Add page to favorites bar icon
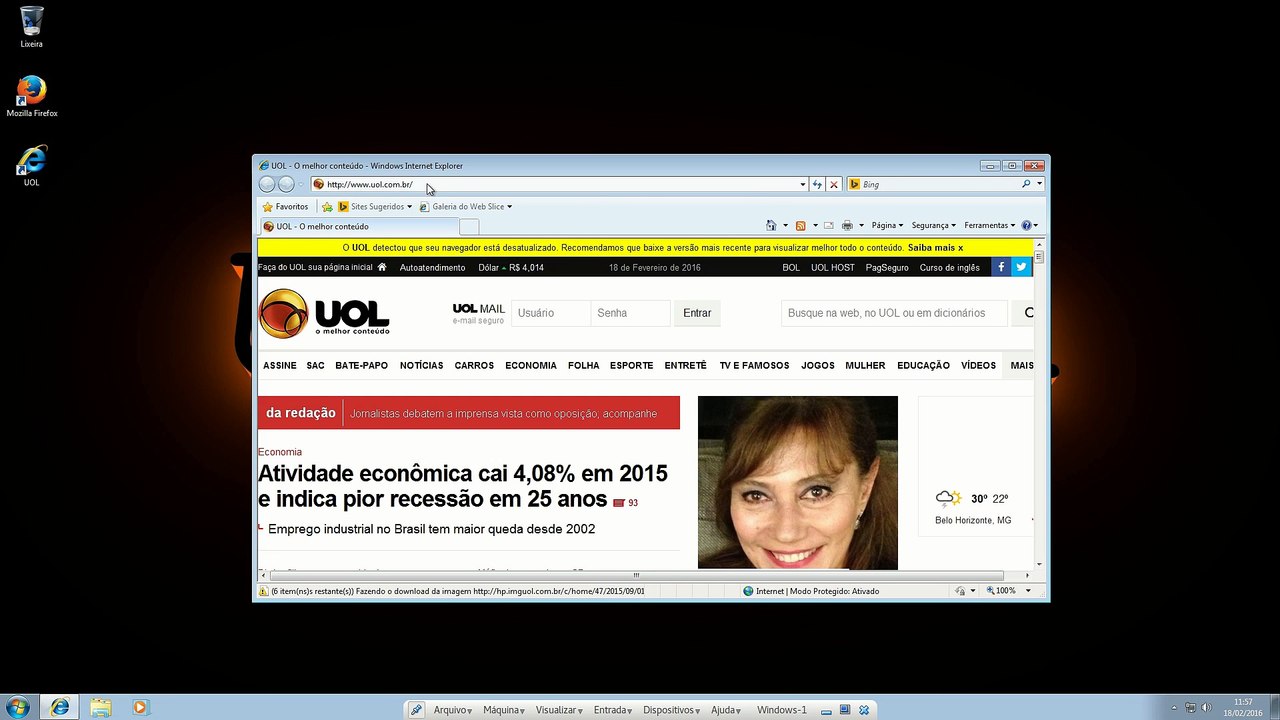 tap(327, 207)
